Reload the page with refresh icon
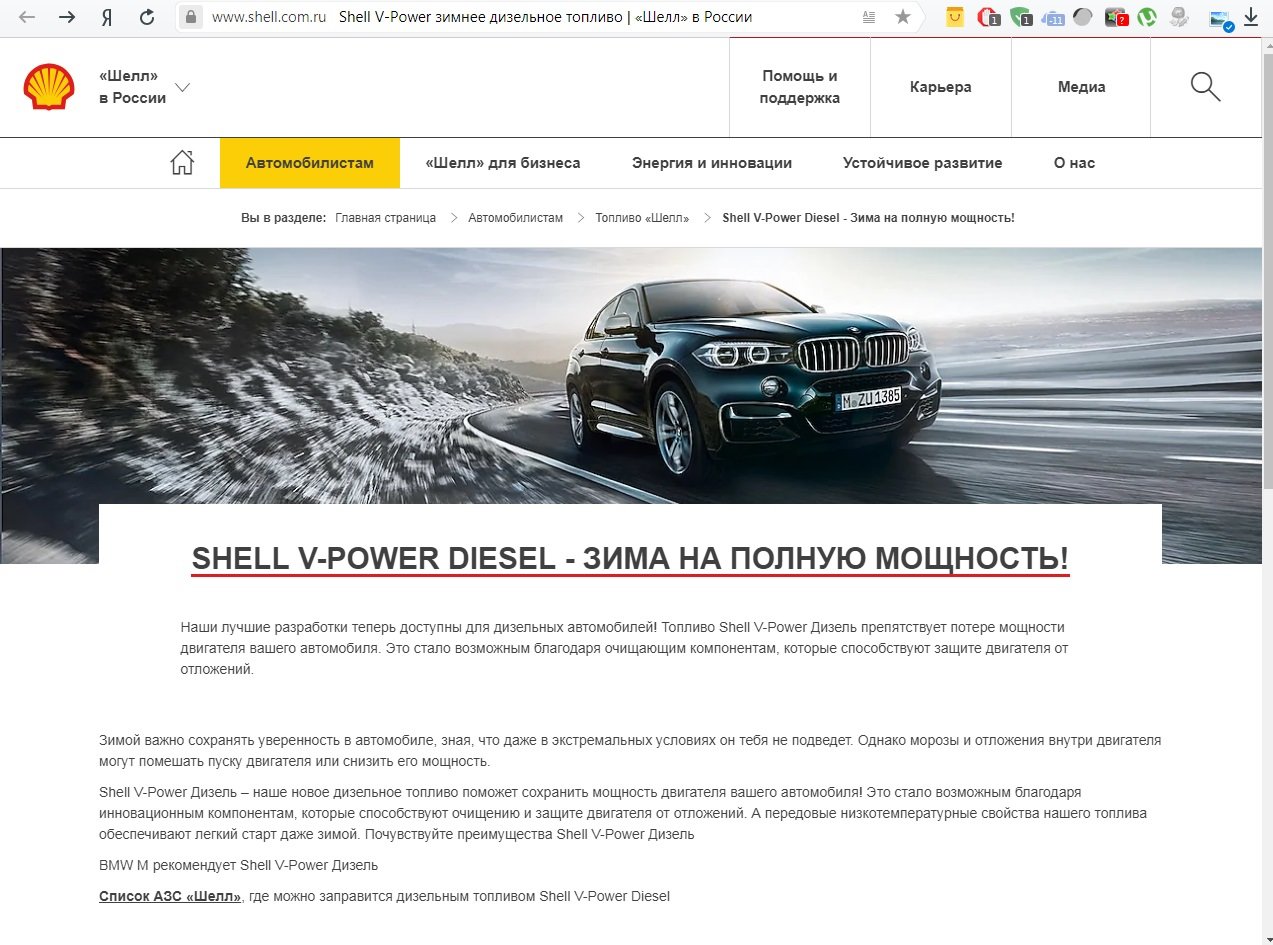The height and width of the screenshot is (945, 1273). (147, 17)
